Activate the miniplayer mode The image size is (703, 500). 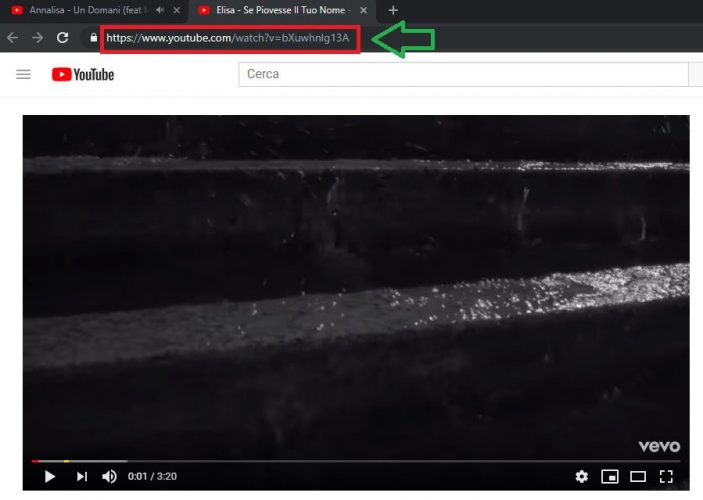pos(610,477)
